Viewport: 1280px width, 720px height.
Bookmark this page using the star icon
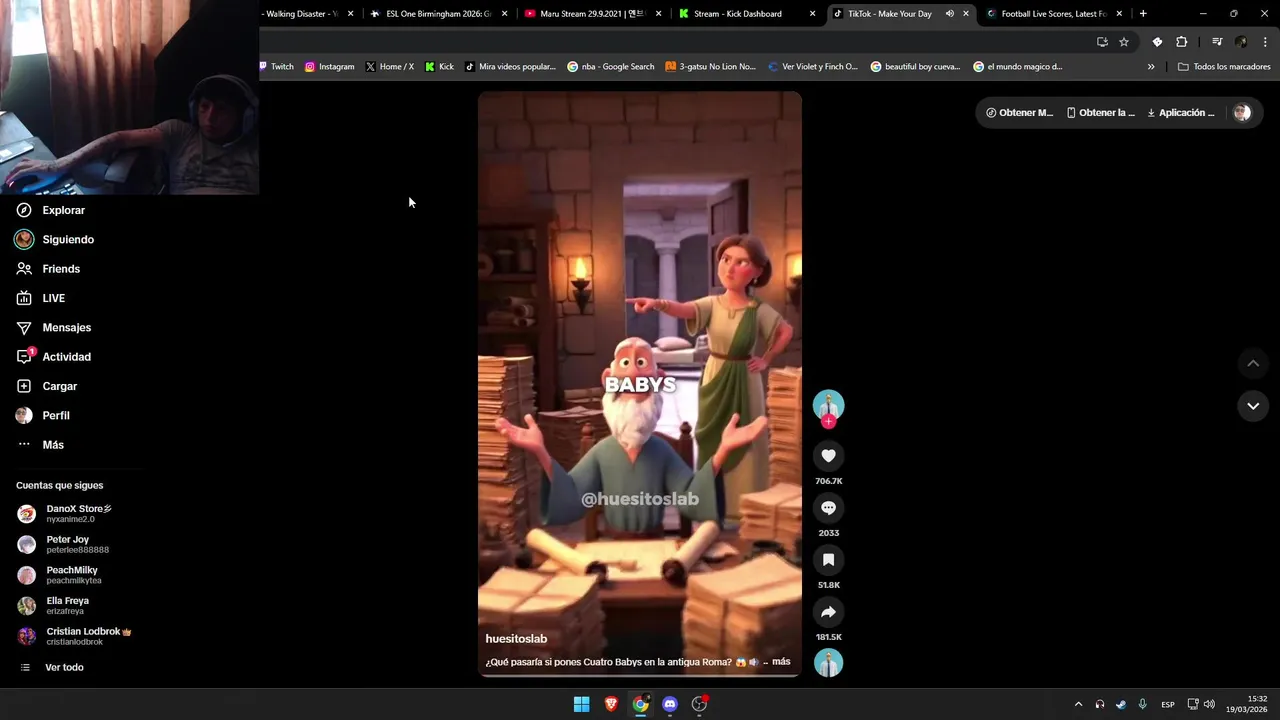tap(1124, 42)
